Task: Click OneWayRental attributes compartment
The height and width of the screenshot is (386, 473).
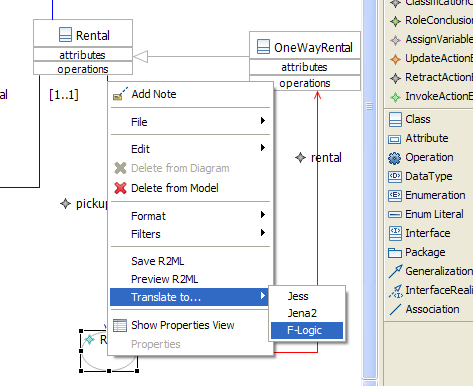Action: (x=305, y=67)
